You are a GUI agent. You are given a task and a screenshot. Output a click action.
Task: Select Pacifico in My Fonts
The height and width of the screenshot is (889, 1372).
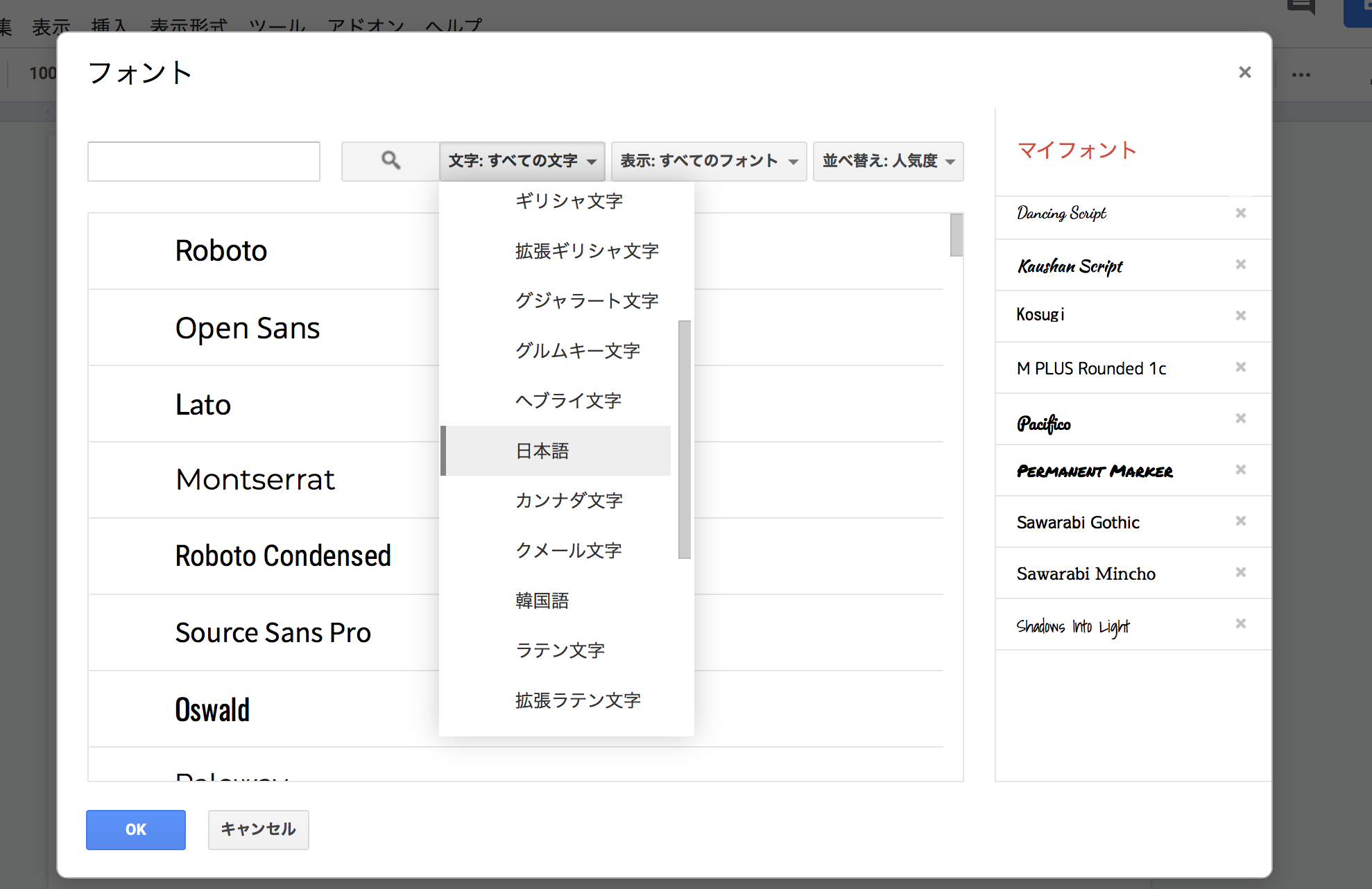pos(1044,423)
